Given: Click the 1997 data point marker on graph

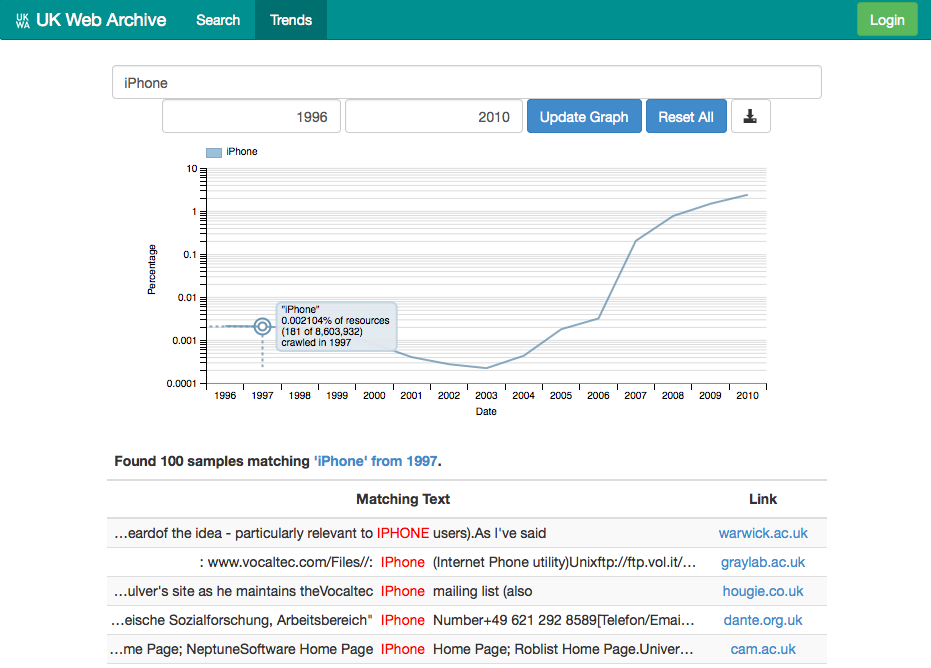Looking at the screenshot, I should 262,326.
